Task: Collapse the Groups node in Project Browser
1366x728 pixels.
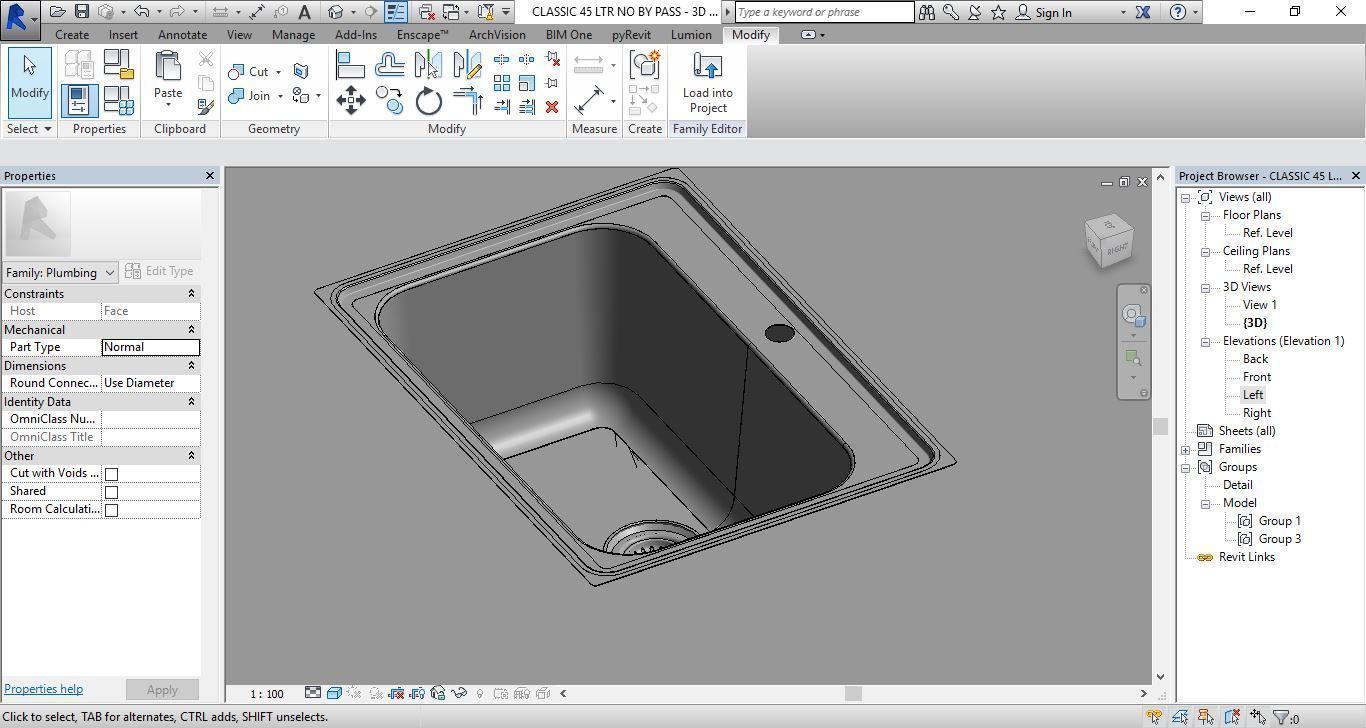Action: tap(1186, 467)
